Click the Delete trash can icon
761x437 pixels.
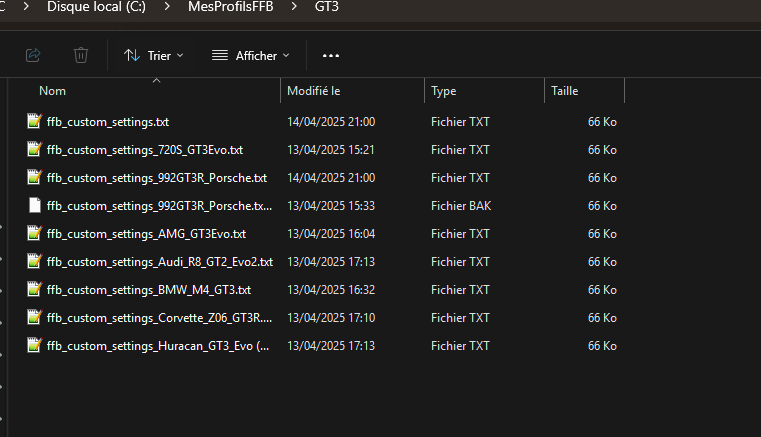81,55
